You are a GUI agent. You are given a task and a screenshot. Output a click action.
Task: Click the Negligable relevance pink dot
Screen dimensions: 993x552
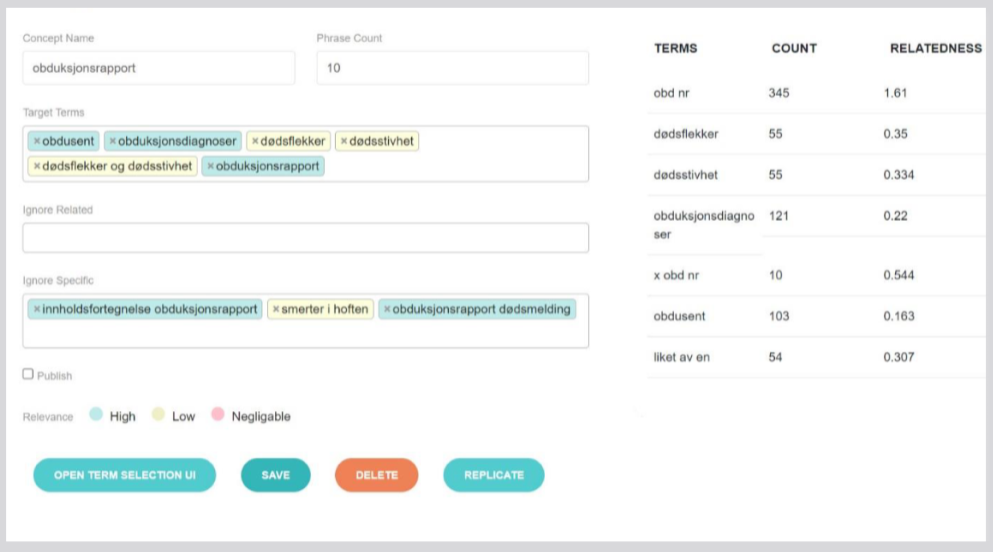coord(217,414)
